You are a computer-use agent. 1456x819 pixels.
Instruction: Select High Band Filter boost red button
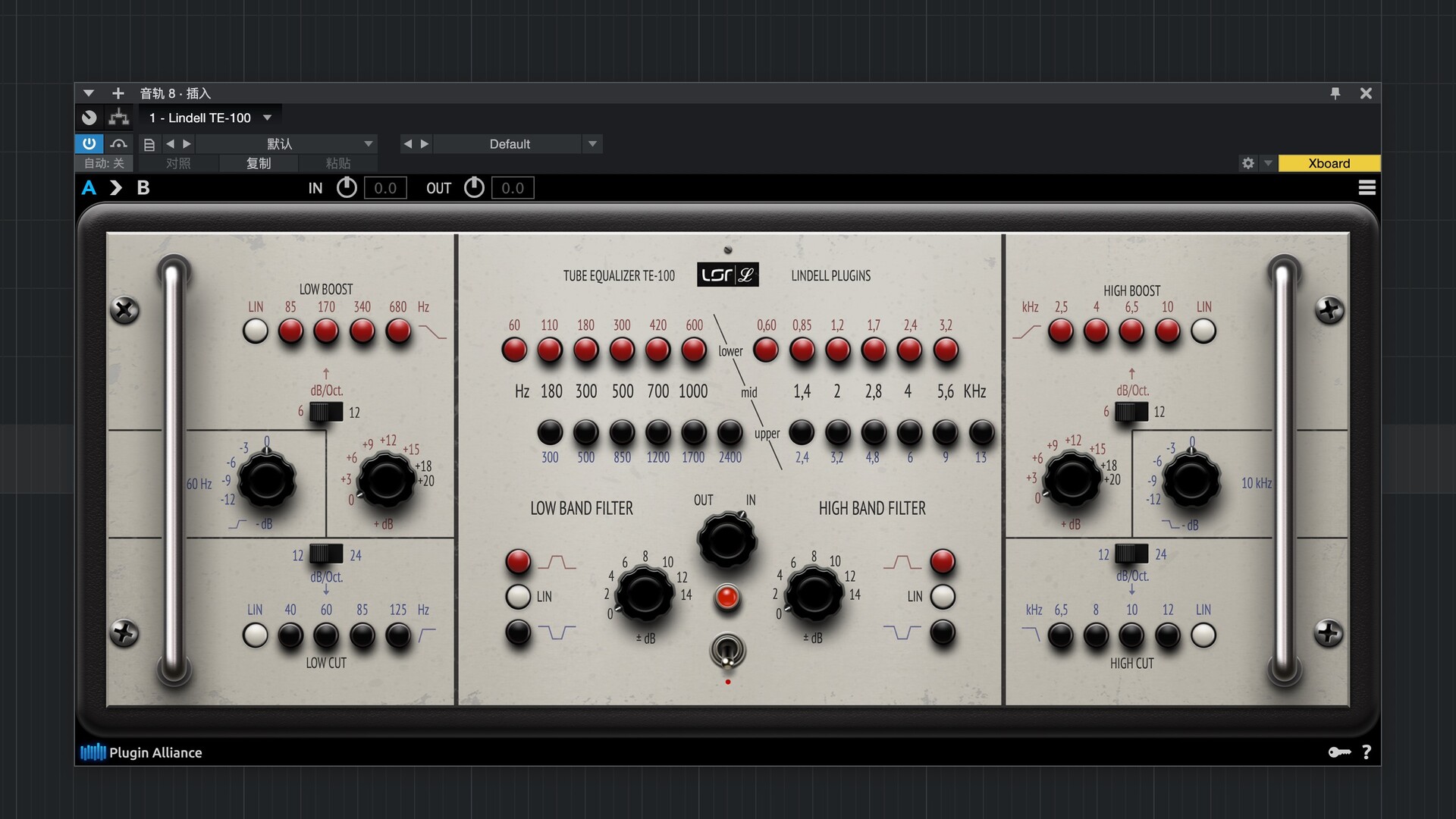coord(943,562)
